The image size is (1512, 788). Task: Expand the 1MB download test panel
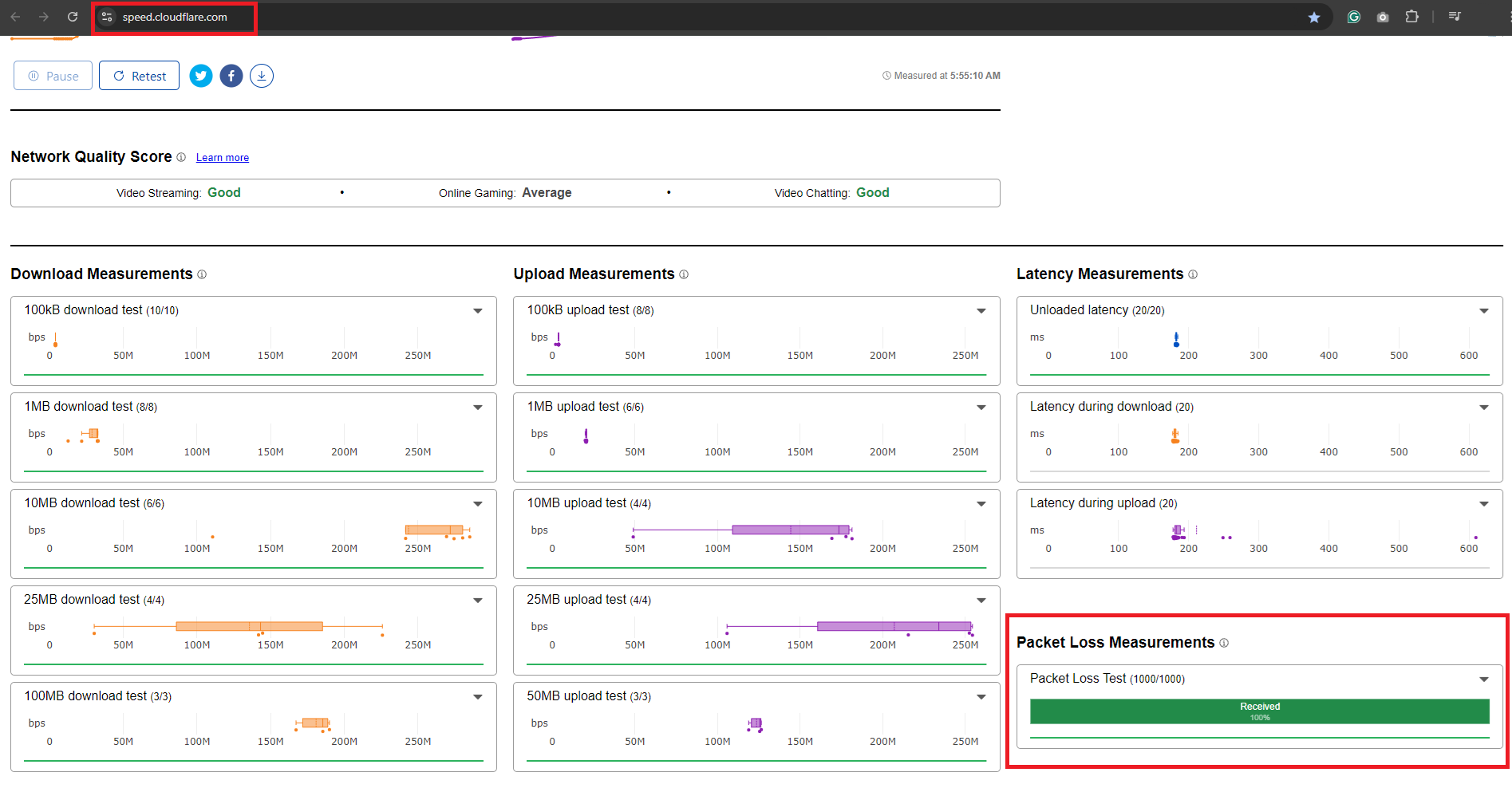pyautogui.click(x=478, y=408)
